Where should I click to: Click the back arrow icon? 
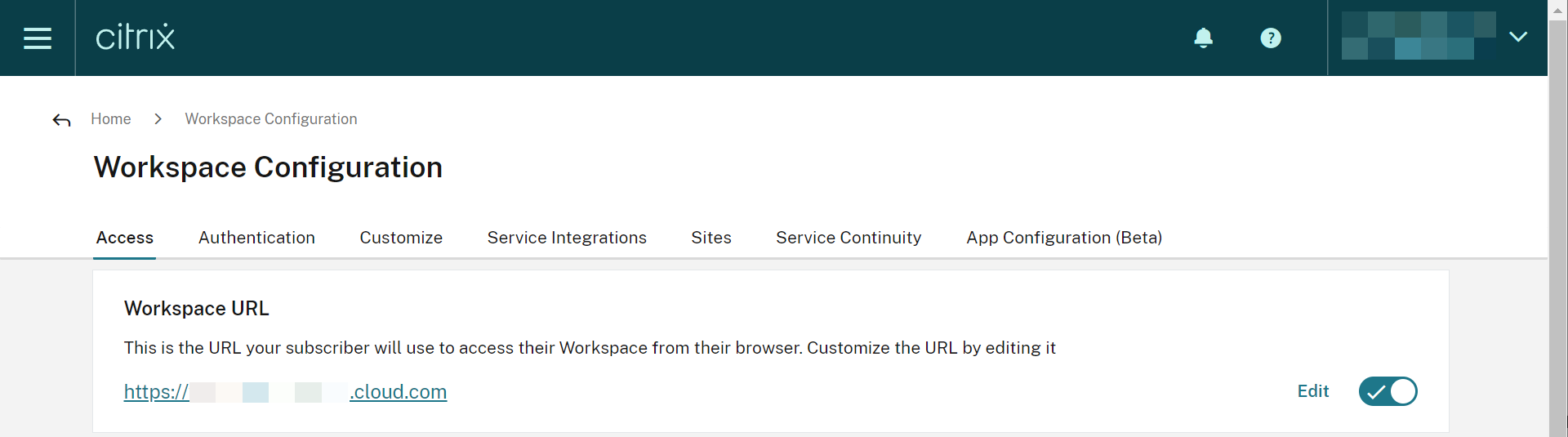[61, 121]
